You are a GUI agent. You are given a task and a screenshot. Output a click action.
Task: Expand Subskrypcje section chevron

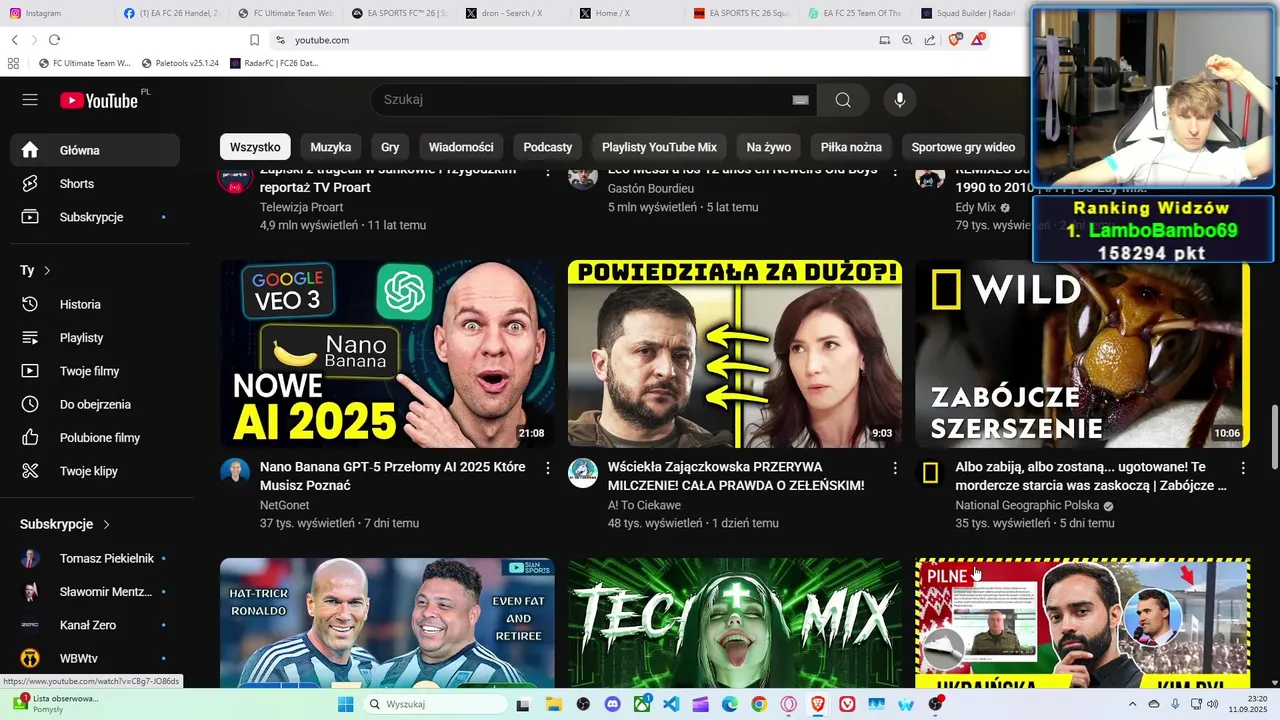pyautogui.click(x=106, y=524)
